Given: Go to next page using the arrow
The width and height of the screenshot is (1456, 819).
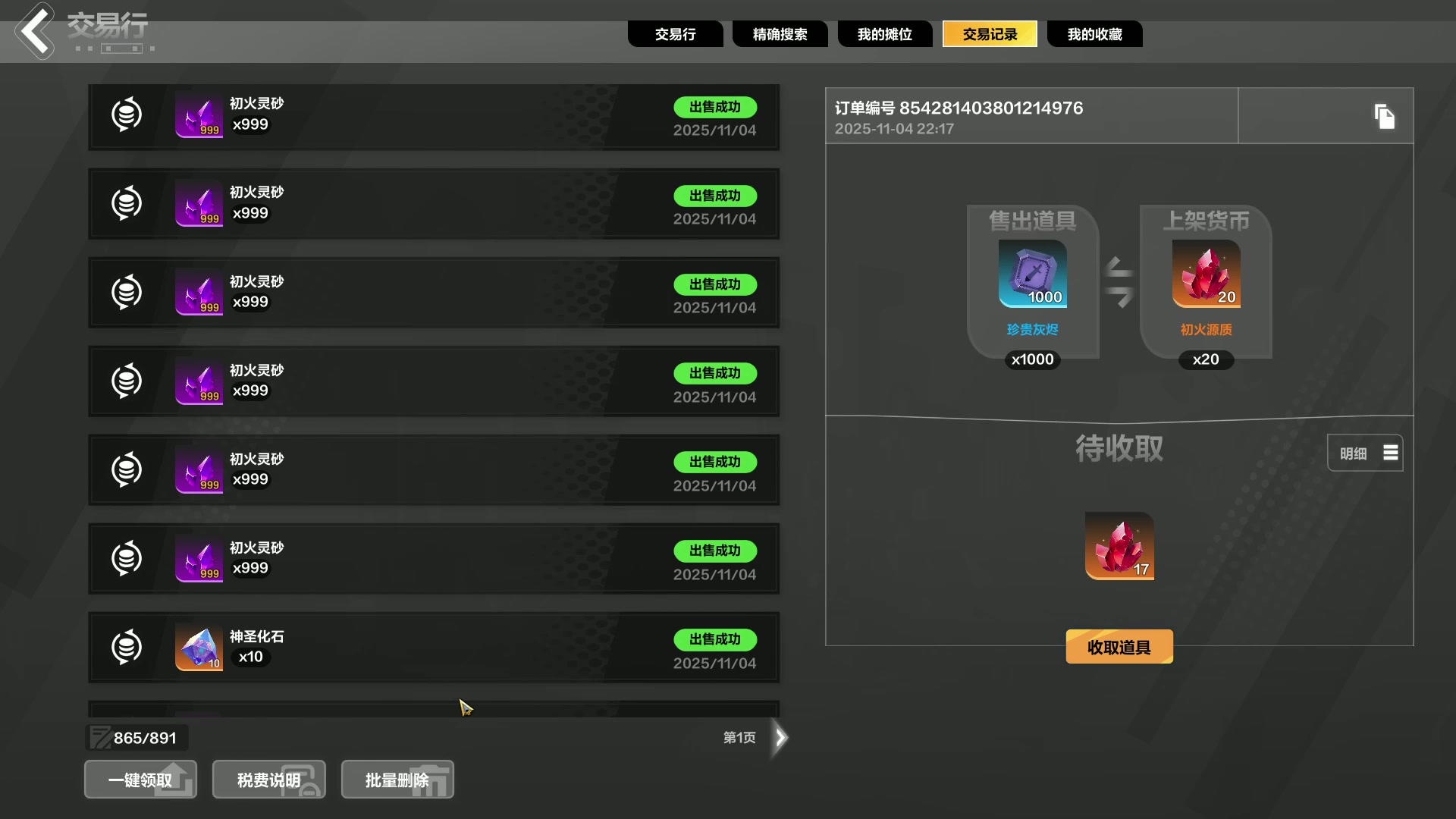Looking at the screenshot, I should click(780, 737).
